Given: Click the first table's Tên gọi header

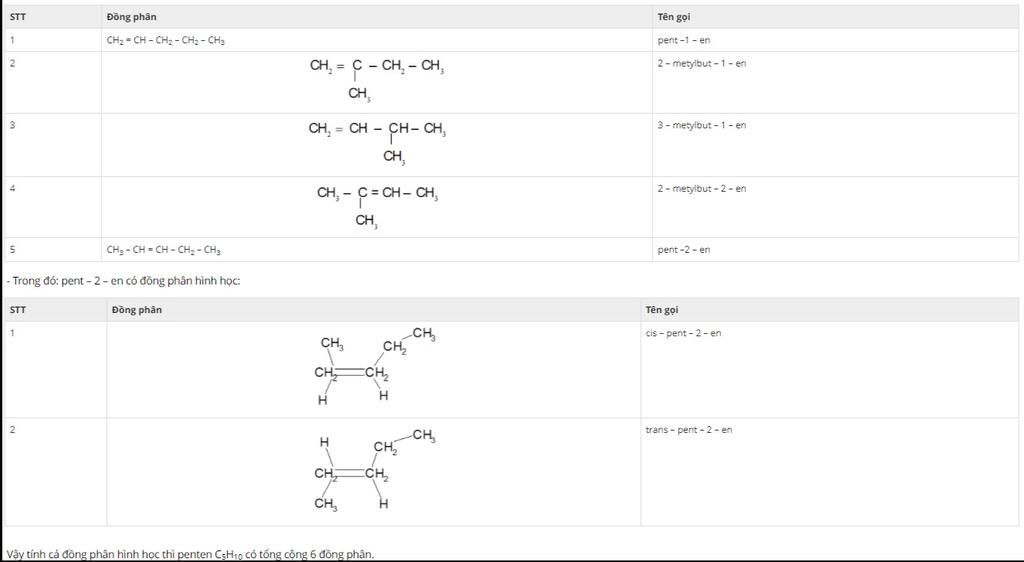Looking at the screenshot, I should click(673, 17).
